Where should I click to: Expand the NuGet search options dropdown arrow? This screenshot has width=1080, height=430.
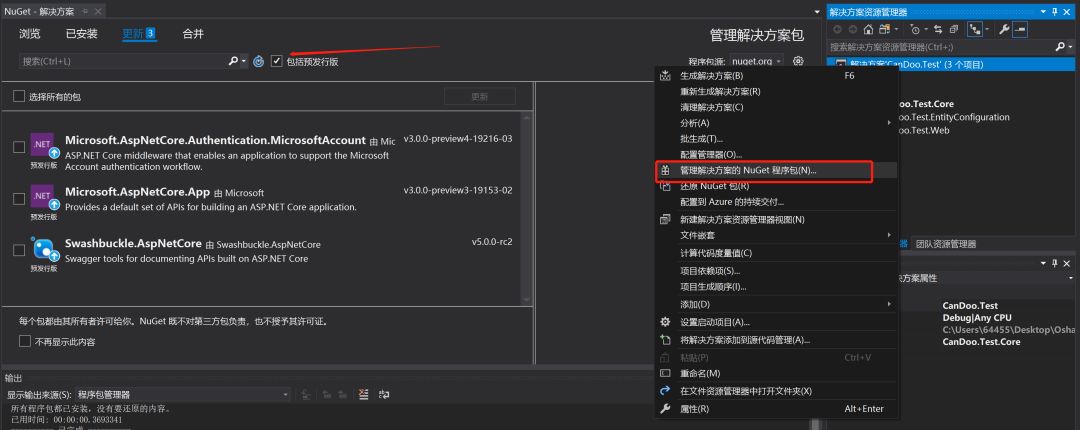point(244,61)
